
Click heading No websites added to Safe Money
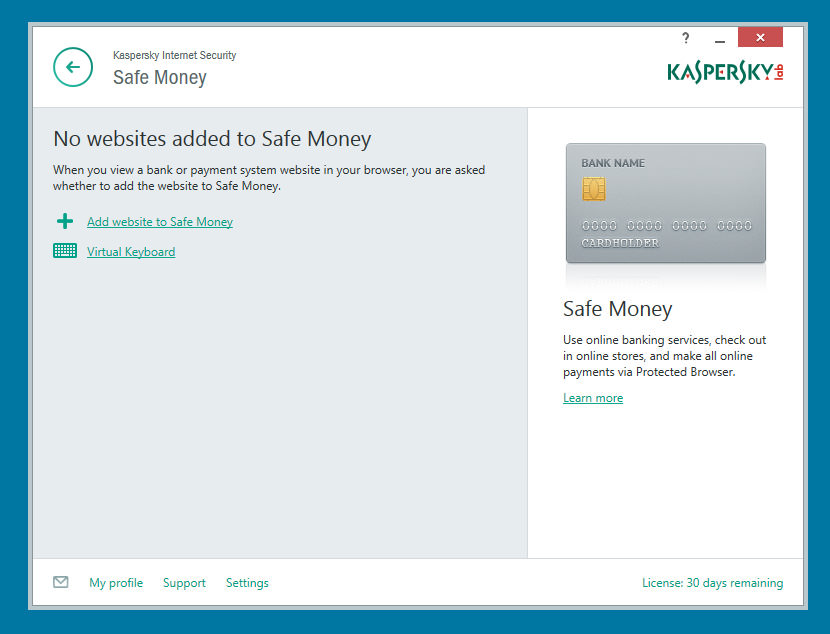pos(212,139)
